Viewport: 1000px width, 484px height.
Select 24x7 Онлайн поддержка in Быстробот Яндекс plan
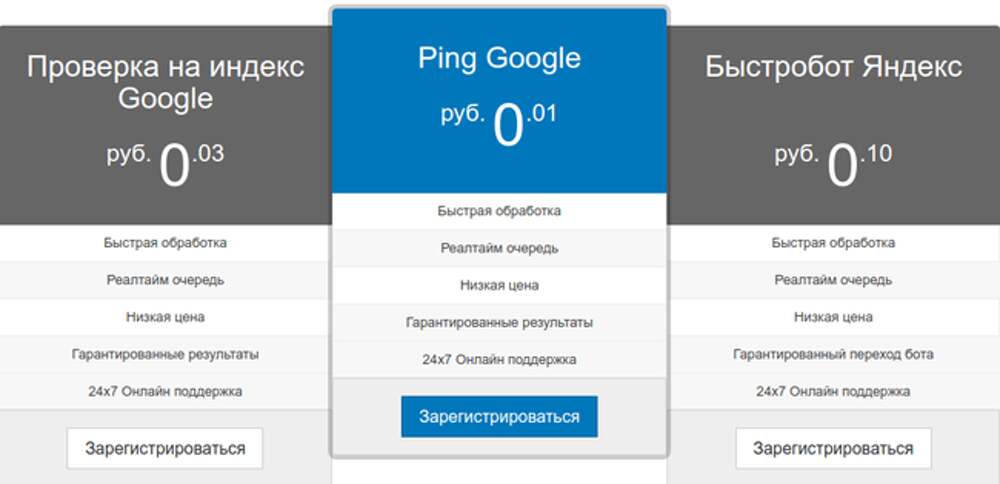pos(833,391)
